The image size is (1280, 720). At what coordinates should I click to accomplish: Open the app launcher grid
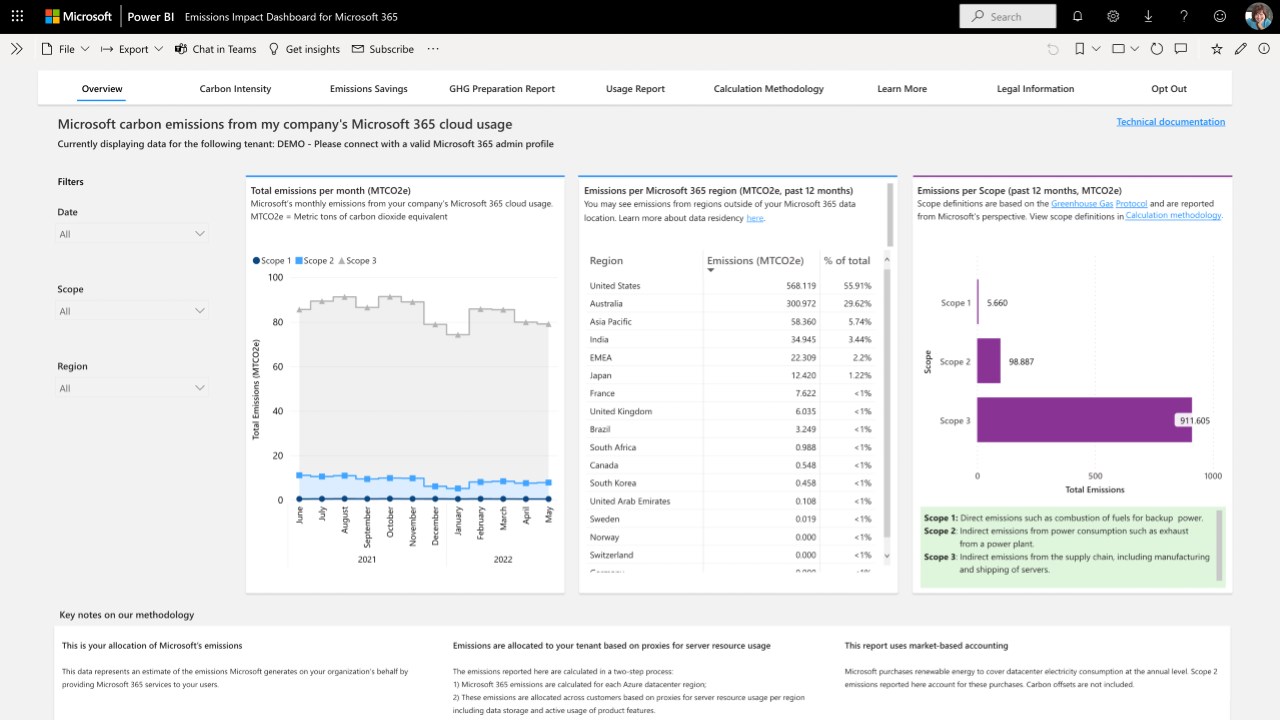pos(17,16)
